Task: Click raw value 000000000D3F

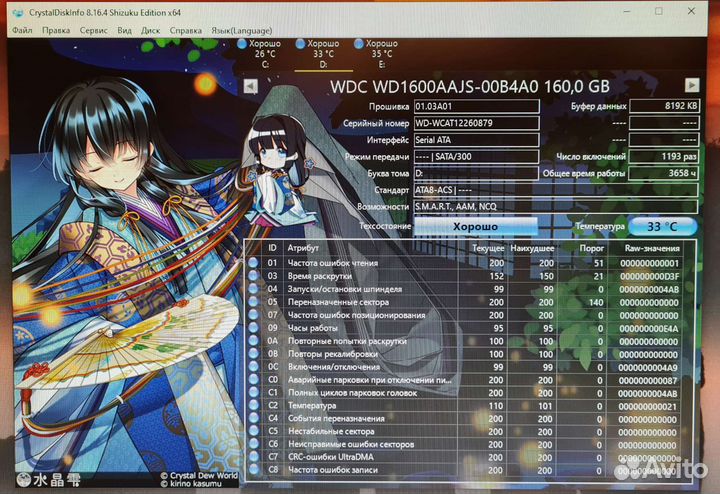Action: 649,276
